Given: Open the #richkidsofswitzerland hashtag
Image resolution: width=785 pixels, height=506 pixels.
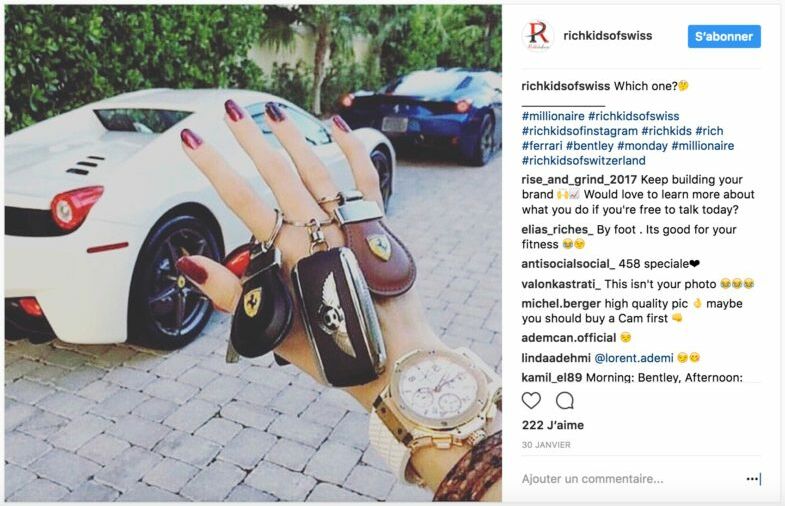Looking at the screenshot, I should (x=584, y=161).
